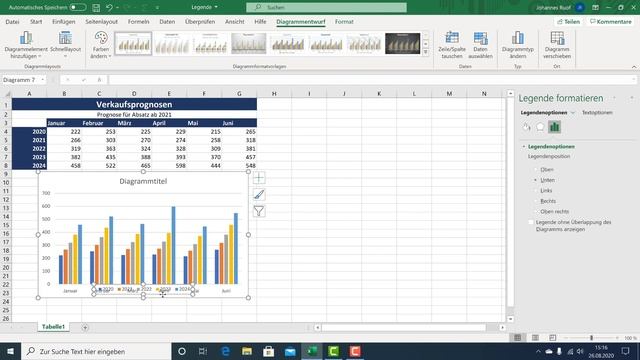The image size is (640, 360).
Task: Open the Name Box dropdown arrow
Action: (x=42, y=80)
